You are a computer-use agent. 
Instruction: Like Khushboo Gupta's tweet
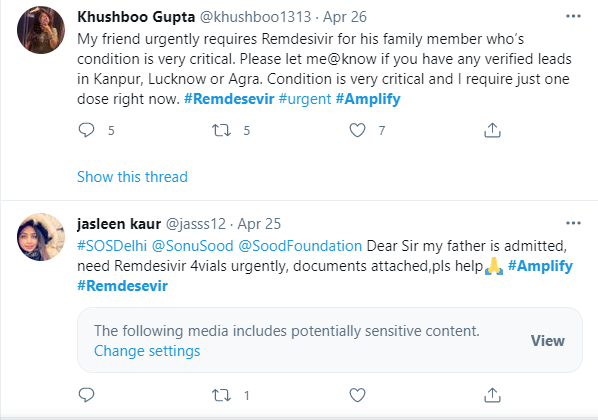coord(357,130)
